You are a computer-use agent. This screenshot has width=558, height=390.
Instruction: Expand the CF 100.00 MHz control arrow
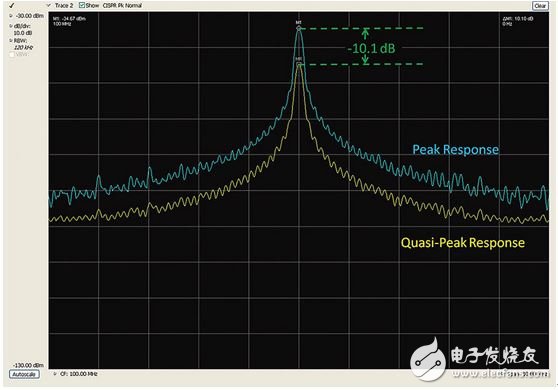55,374
